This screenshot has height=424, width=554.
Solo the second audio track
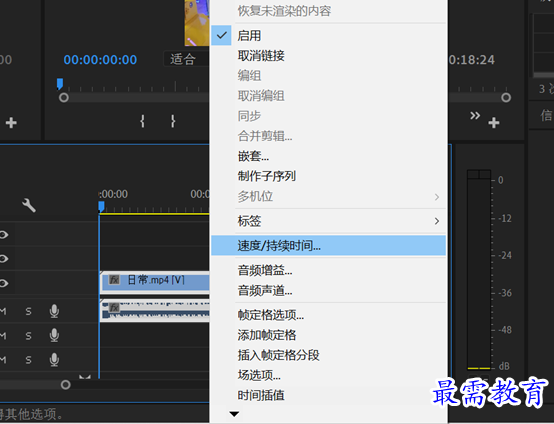click(28, 335)
